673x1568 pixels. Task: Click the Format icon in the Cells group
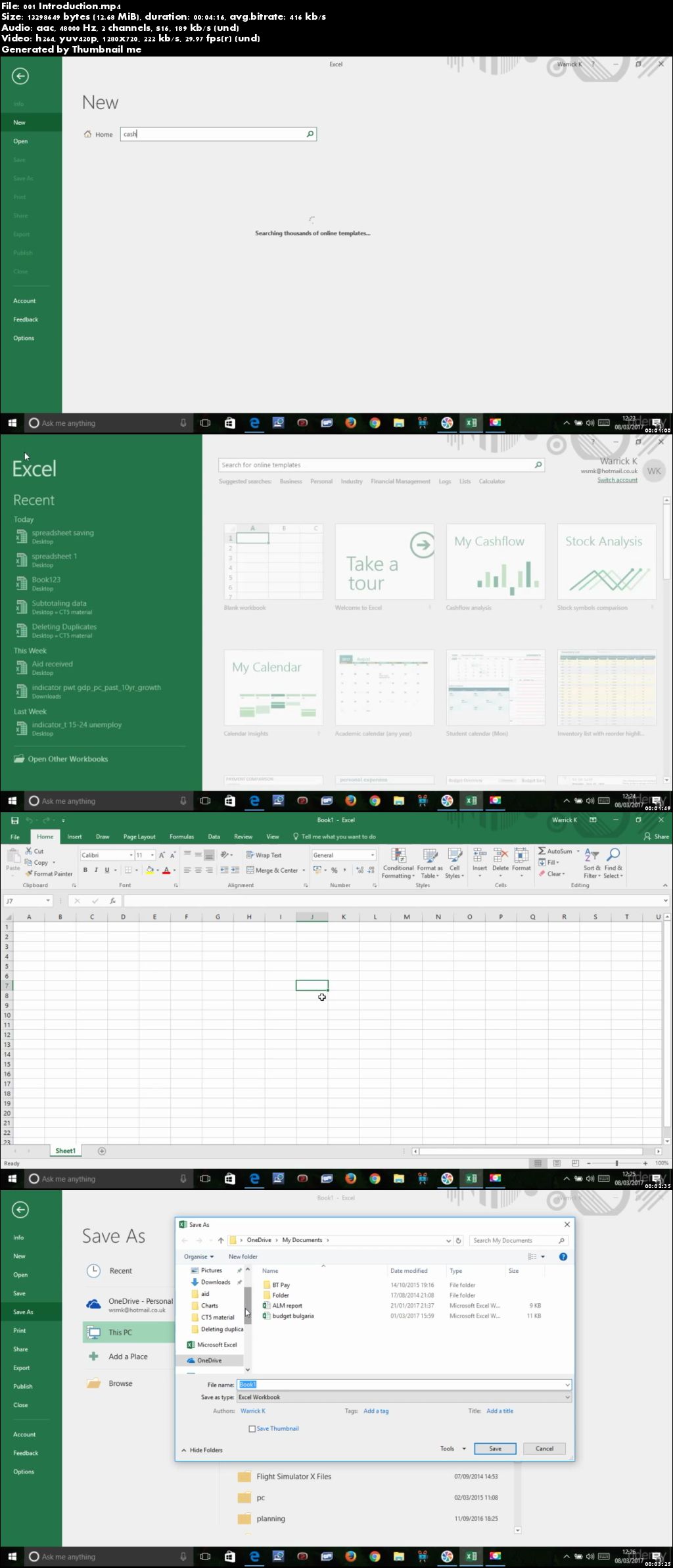coord(521,855)
